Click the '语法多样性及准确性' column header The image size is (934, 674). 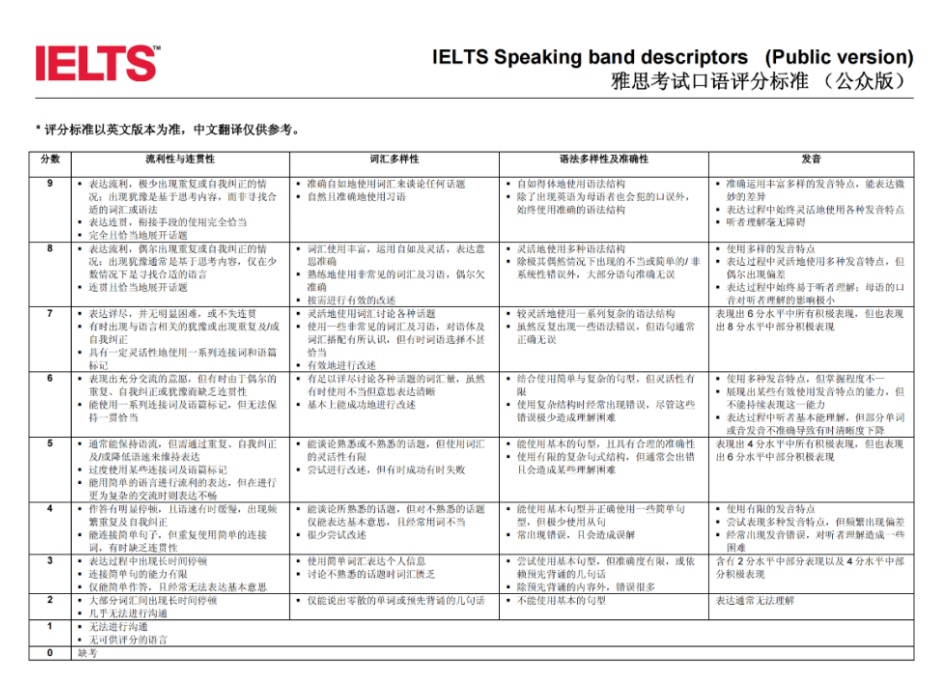click(x=604, y=159)
